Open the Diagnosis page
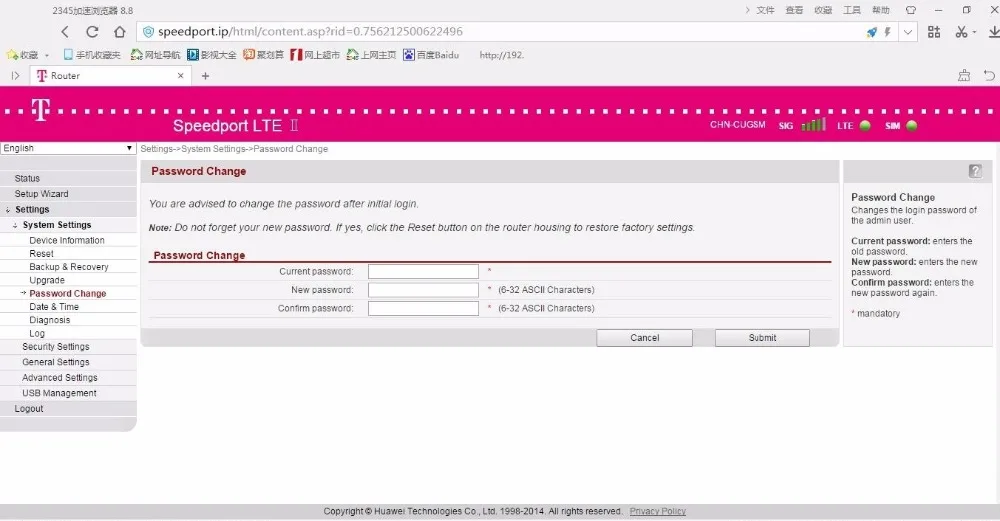 click(50, 321)
